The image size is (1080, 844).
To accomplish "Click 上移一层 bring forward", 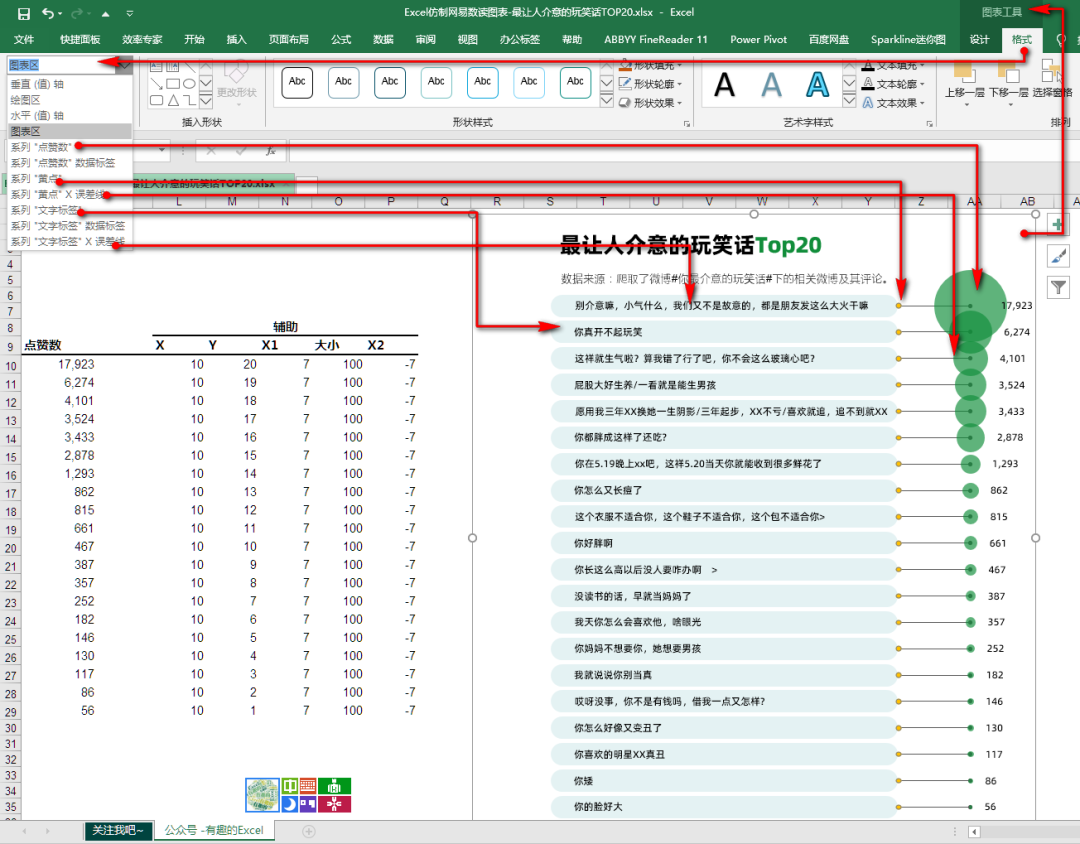I will pyautogui.click(x=964, y=85).
